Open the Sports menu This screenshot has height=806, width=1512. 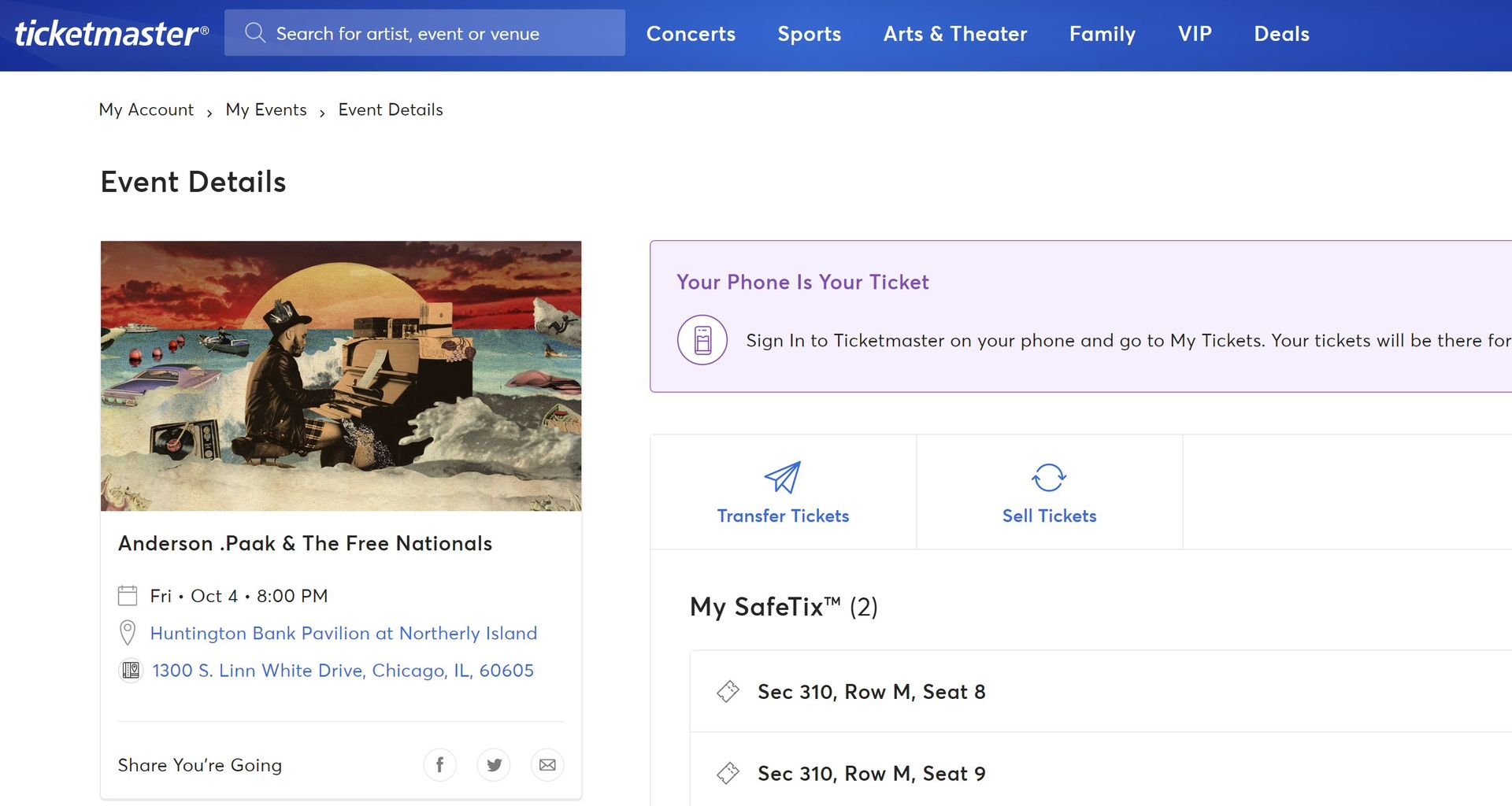pyautogui.click(x=809, y=34)
